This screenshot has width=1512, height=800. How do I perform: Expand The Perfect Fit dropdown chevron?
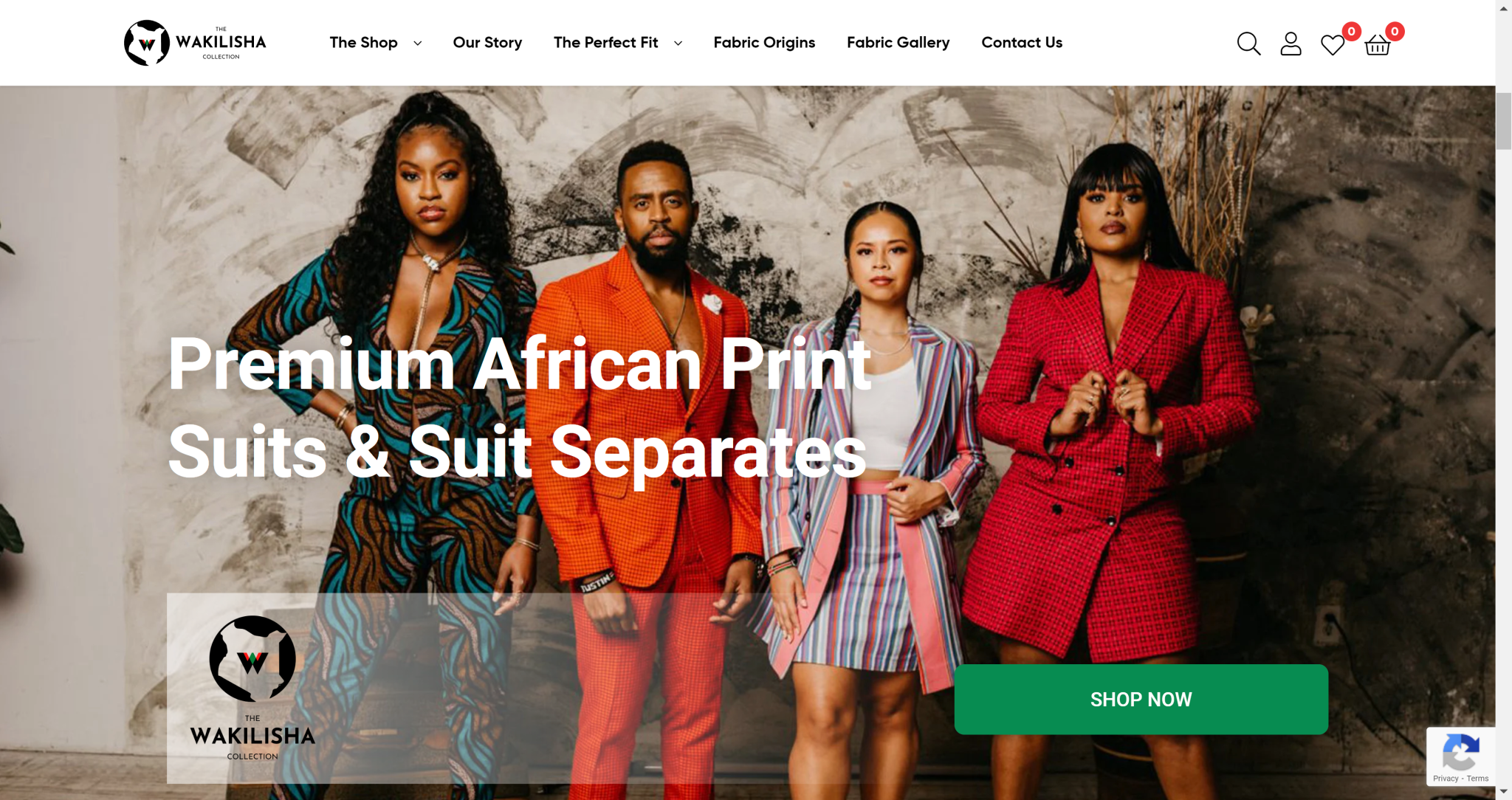678,43
